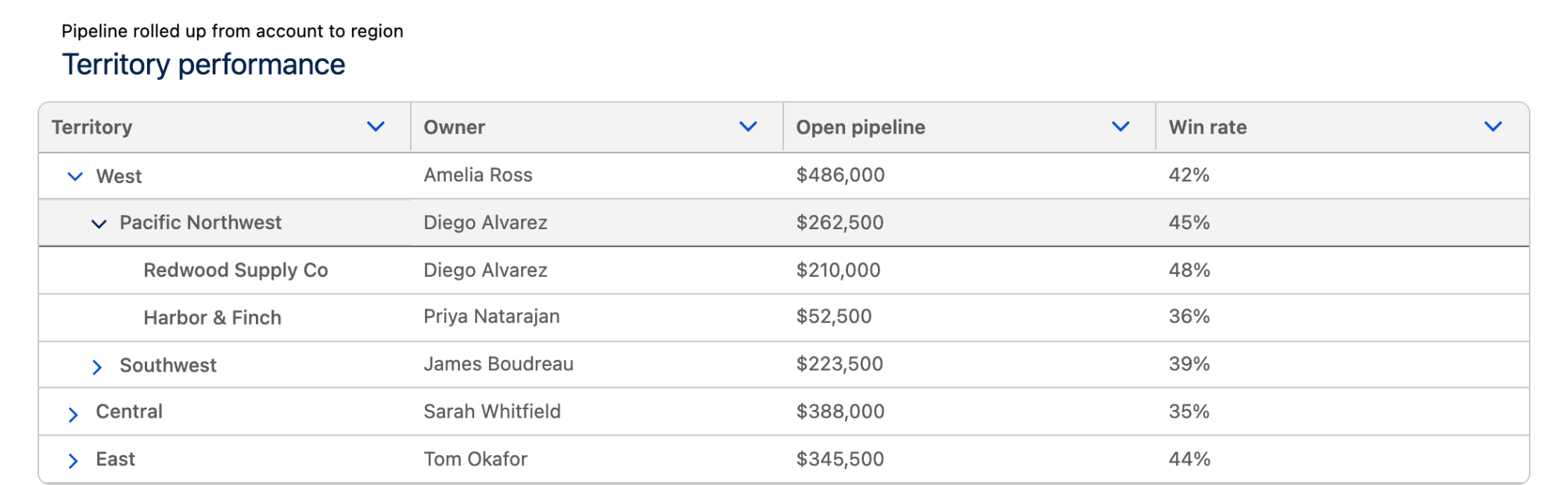
Task: Expand the Central territory row
Action: [73, 415]
